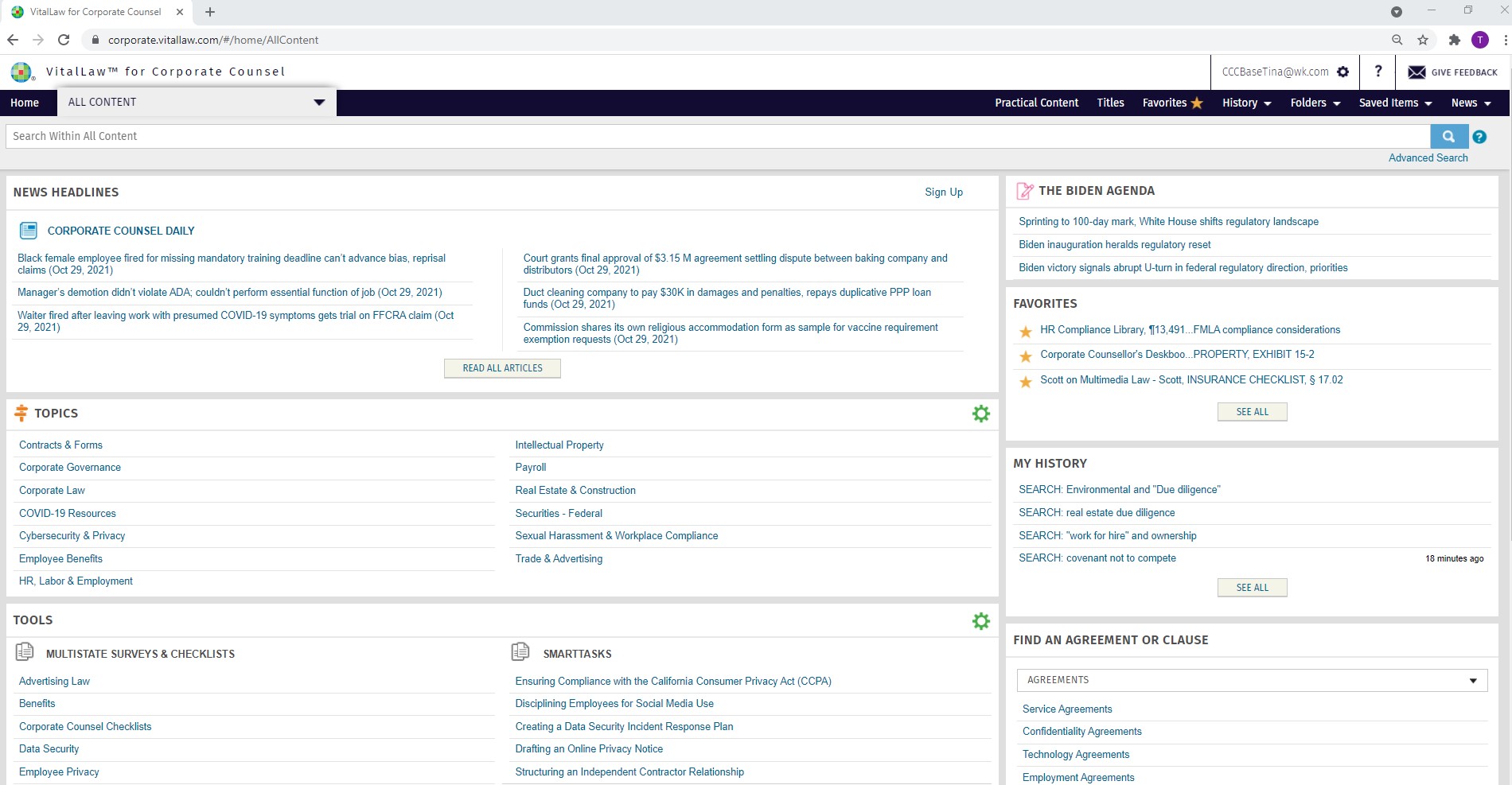Open the Cybersecurity & Privacy topic
1512x785 pixels.
[x=72, y=536]
